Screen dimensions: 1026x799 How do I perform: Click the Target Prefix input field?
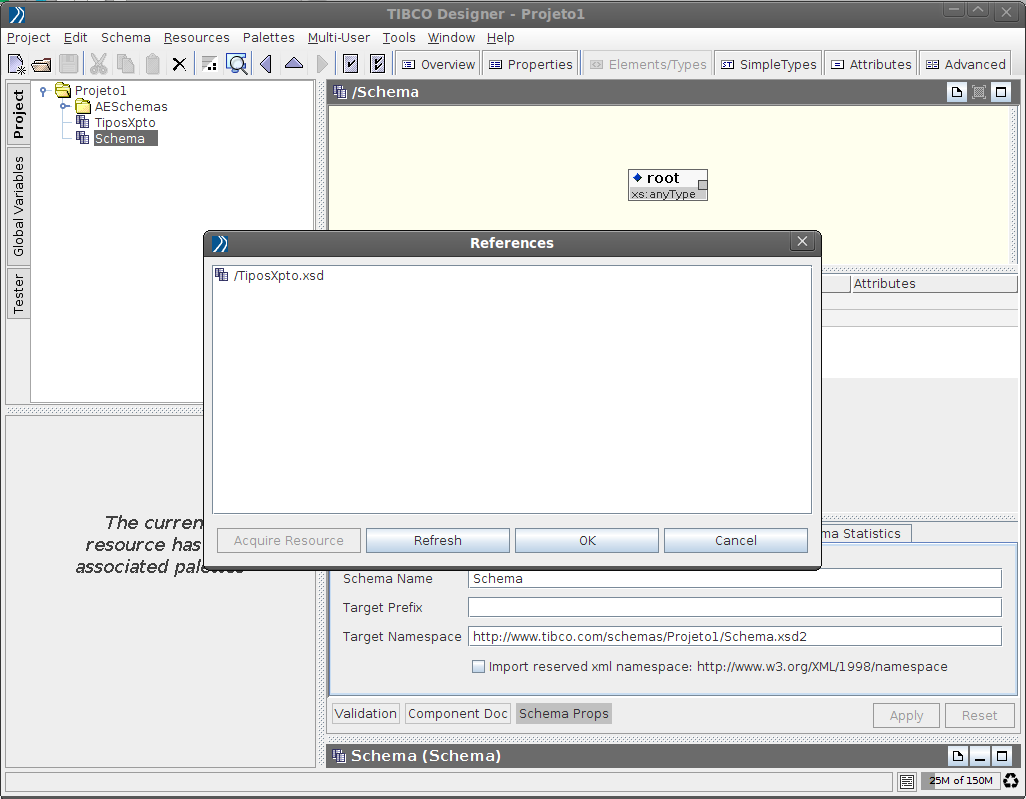click(734, 608)
